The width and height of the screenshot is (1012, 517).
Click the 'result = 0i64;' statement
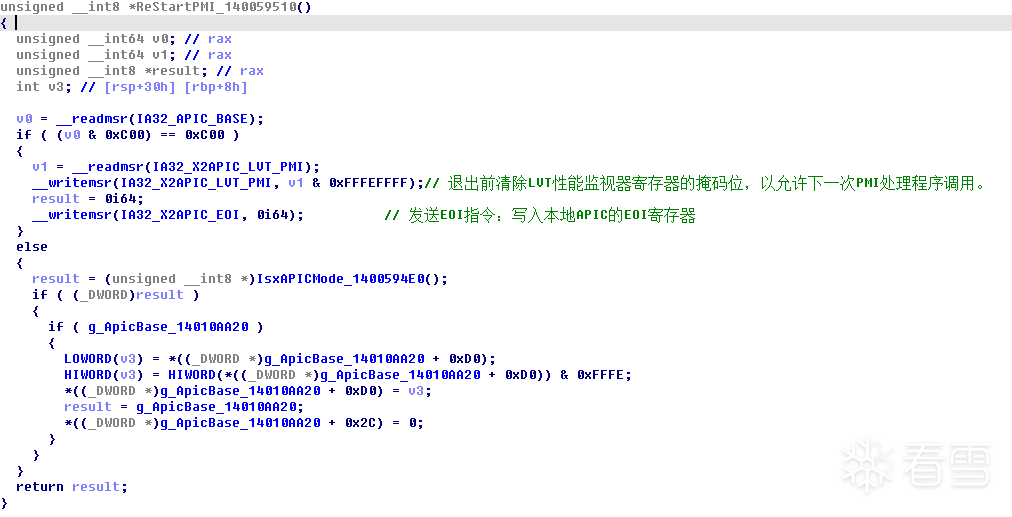(88, 199)
